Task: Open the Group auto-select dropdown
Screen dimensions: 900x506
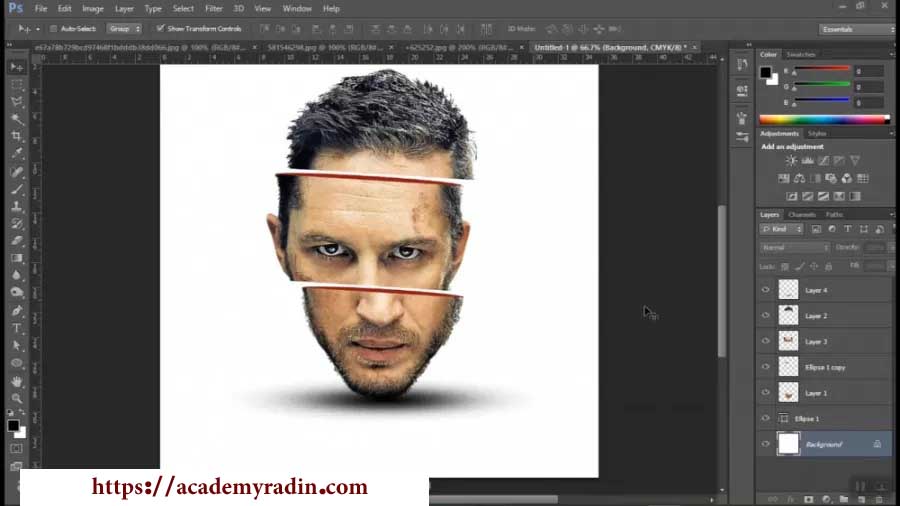Action: [125, 29]
